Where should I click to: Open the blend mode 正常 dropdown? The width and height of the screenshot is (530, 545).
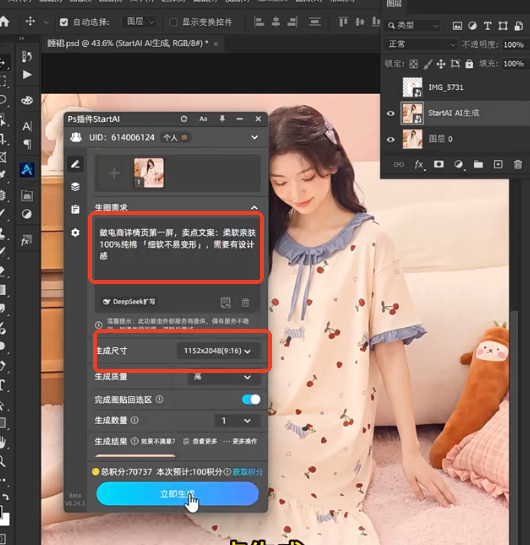pos(421,44)
